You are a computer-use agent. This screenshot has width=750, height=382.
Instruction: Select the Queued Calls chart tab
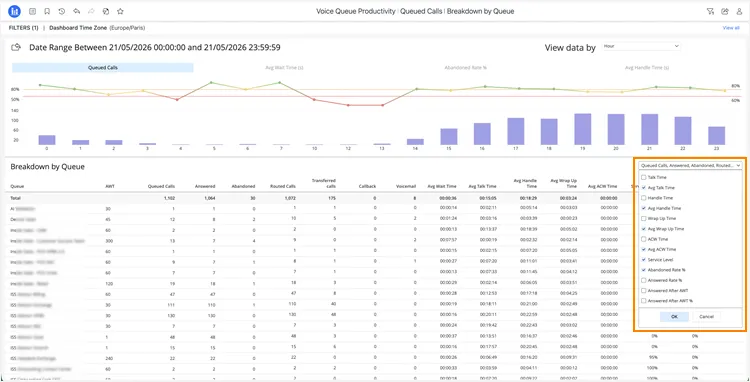pos(103,68)
